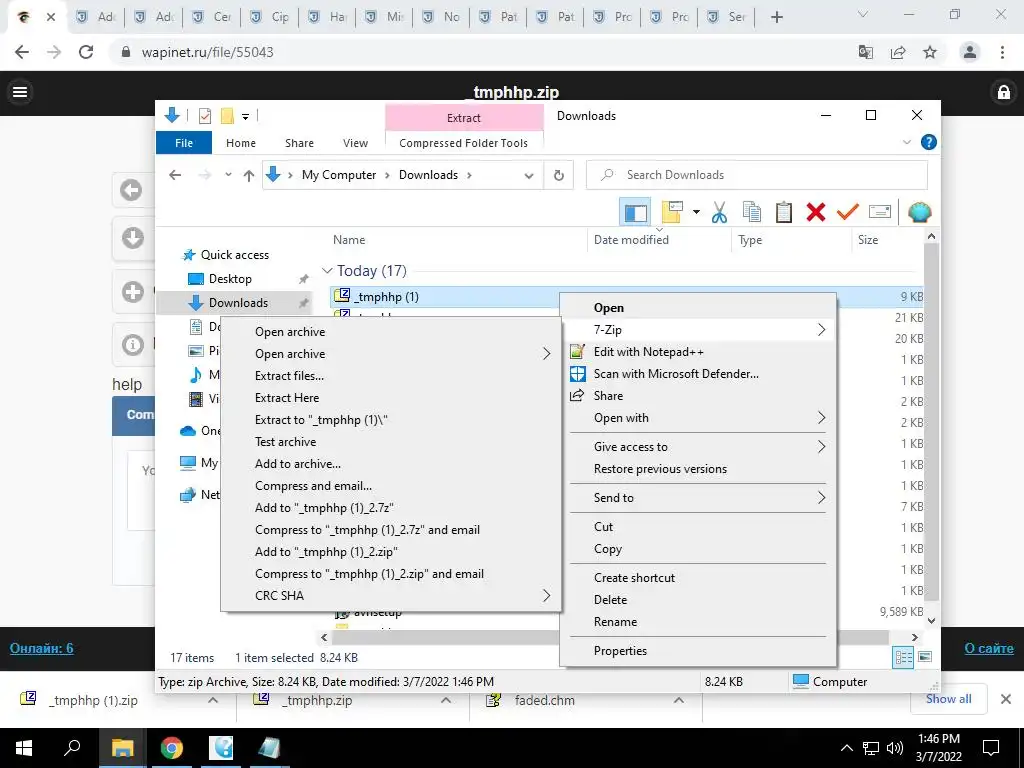Image resolution: width=1024 pixels, height=768 pixels.
Task: Choose Scan with Microsoft Defender...
Action: [x=698, y=374]
